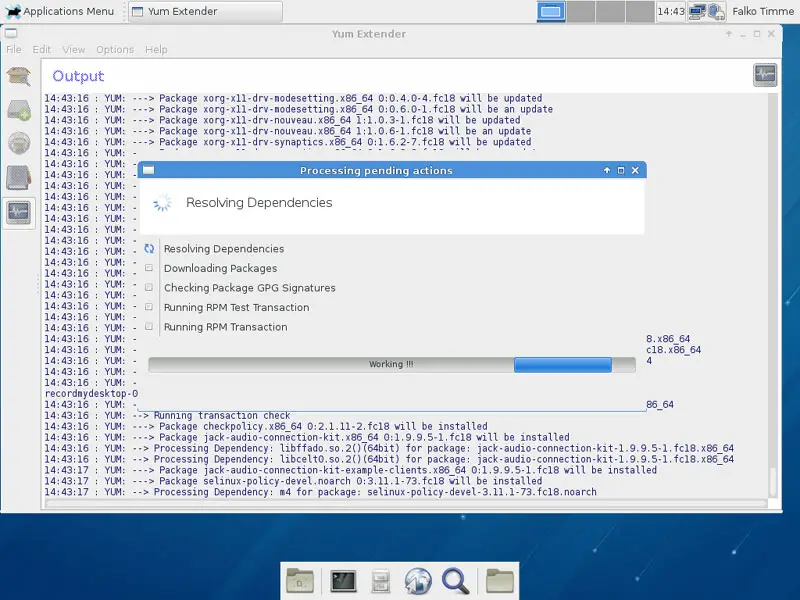Screen dimensions: 800x600
Task: Open the Edit menu
Action: 41,49
